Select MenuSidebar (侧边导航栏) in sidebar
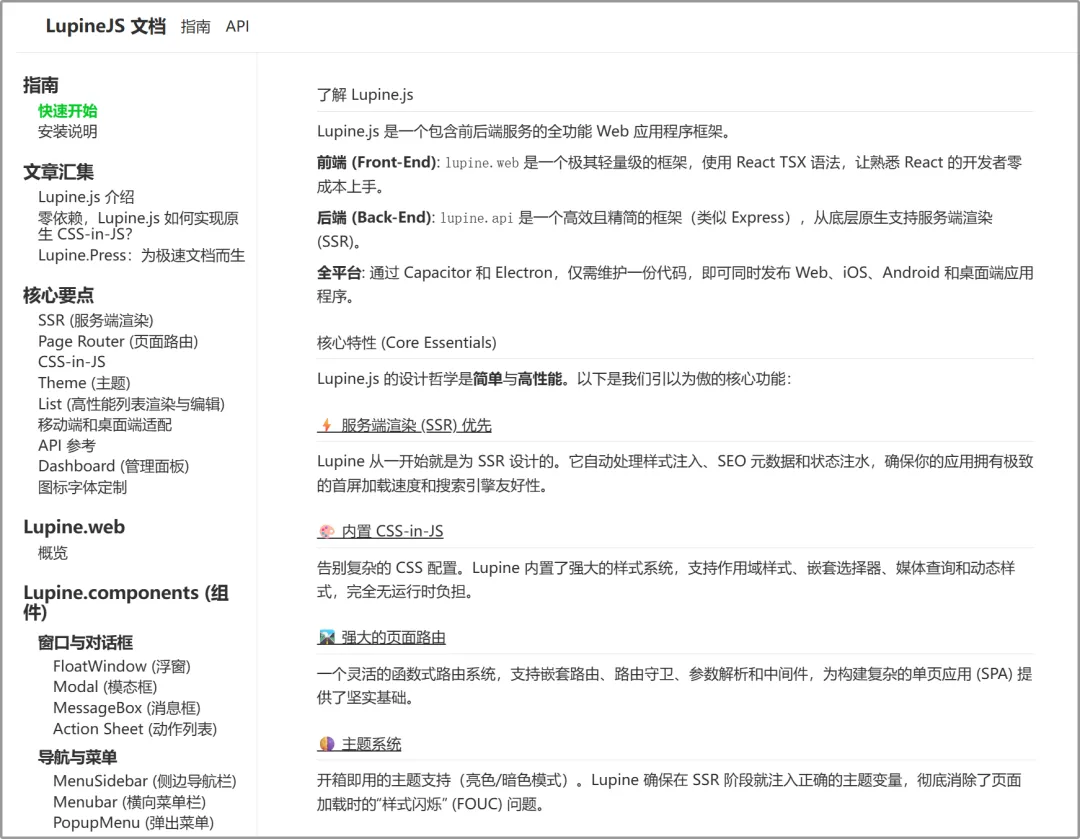Image resolution: width=1080 pixels, height=839 pixels. (x=144, y=781)
